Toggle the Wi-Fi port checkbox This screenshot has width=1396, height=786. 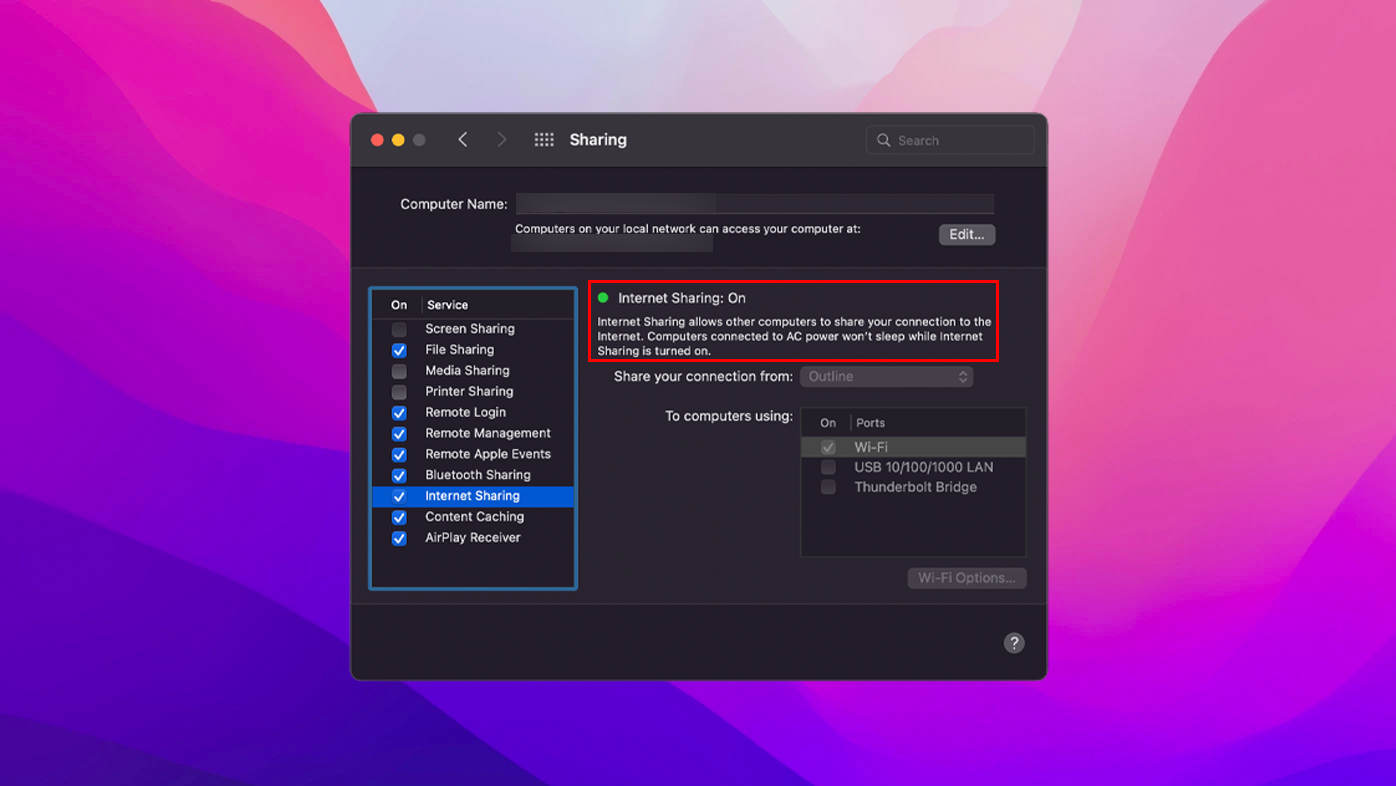[828, 447]
